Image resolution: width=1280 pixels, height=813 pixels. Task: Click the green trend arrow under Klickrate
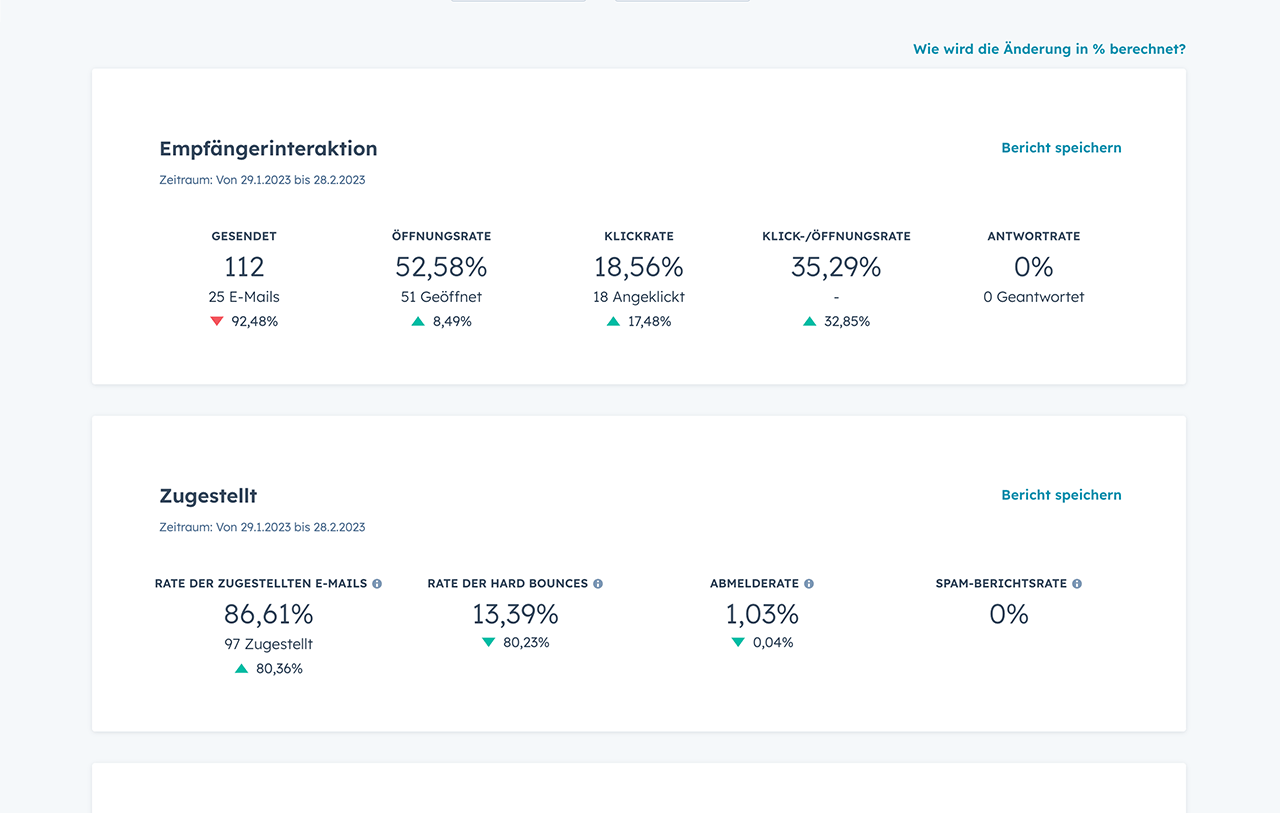(x=613, y=321)
